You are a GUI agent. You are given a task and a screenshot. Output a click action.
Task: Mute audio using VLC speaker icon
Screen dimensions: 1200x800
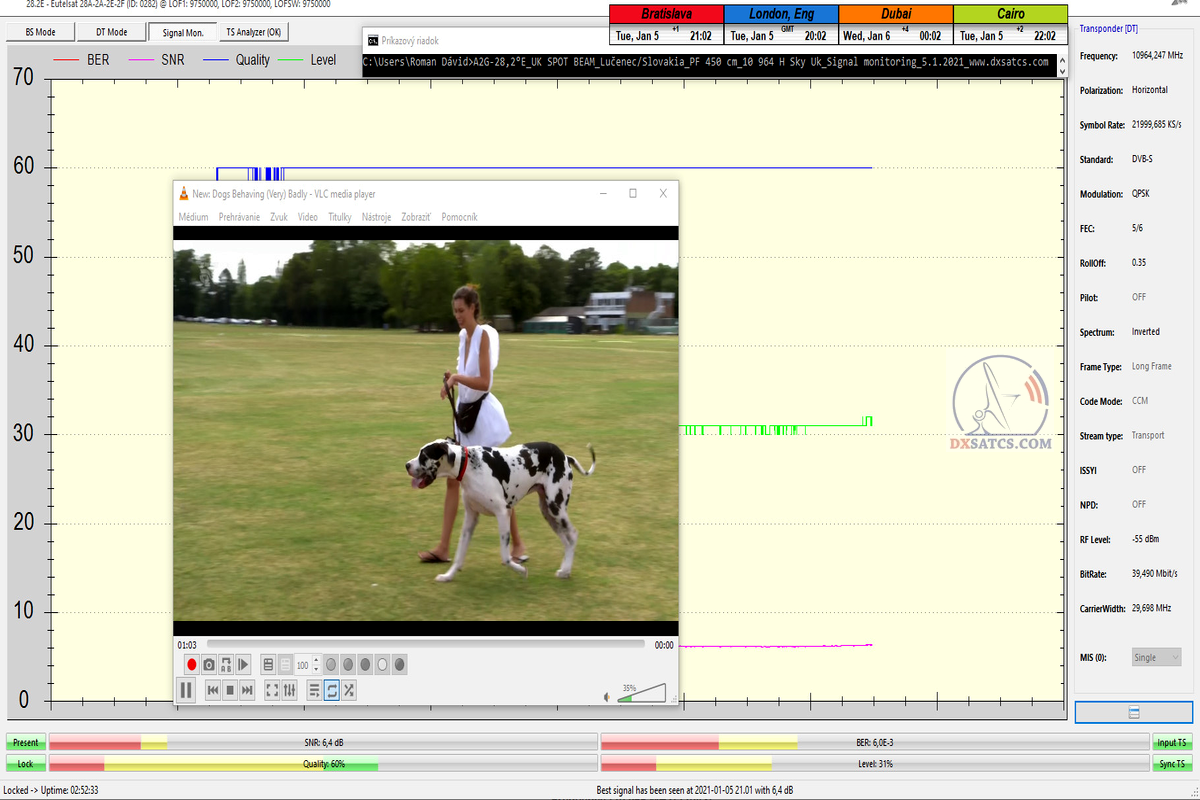click(x=606, y=697)
